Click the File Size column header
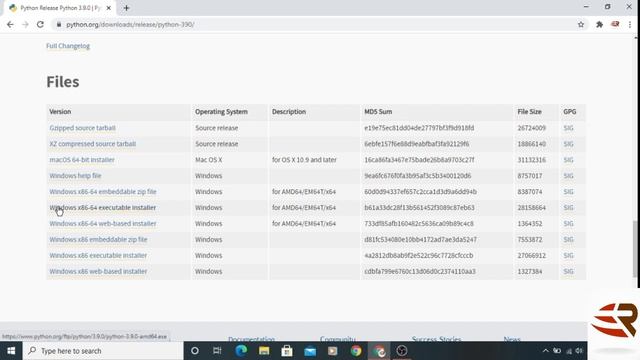Image resolution: width=640 pixels, height=360 pixels. point(529,111)
